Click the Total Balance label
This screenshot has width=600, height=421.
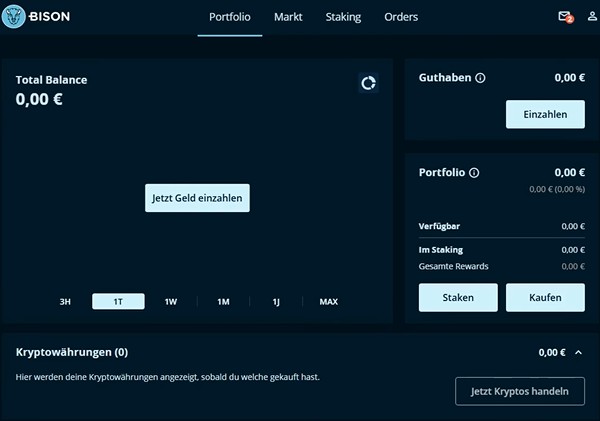51,80
